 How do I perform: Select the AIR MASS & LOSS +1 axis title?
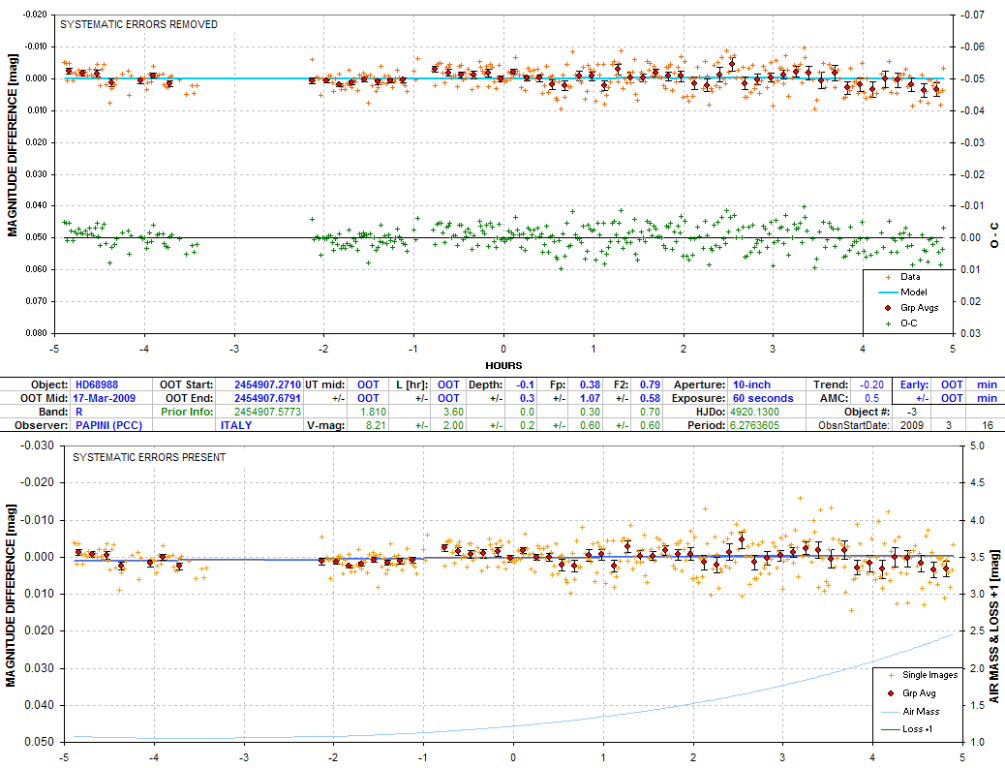(x=994, y=626)
